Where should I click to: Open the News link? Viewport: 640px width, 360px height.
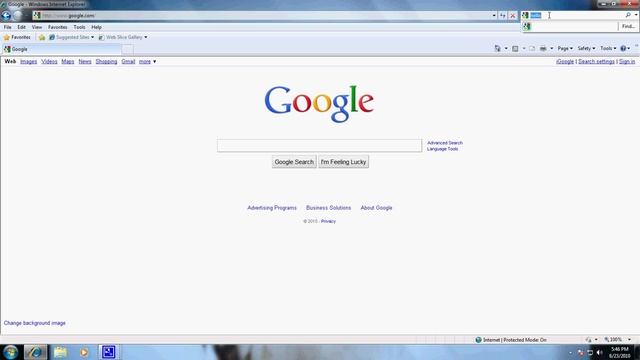coord(85,62)
